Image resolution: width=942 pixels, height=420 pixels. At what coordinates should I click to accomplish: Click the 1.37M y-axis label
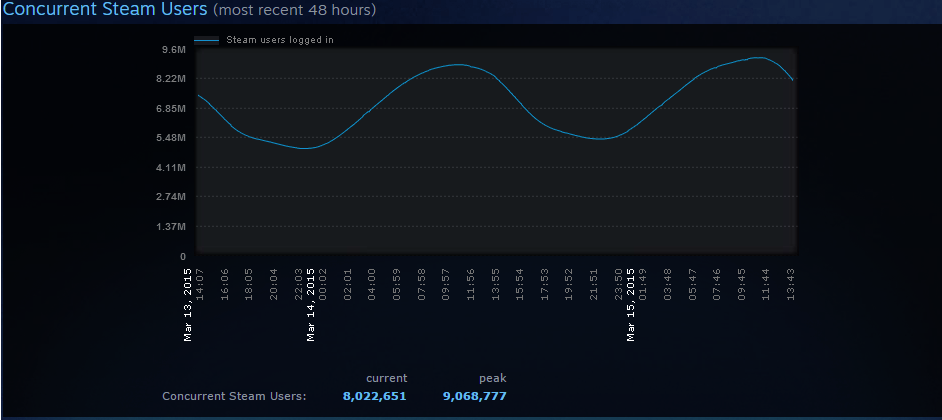(172, 227)
